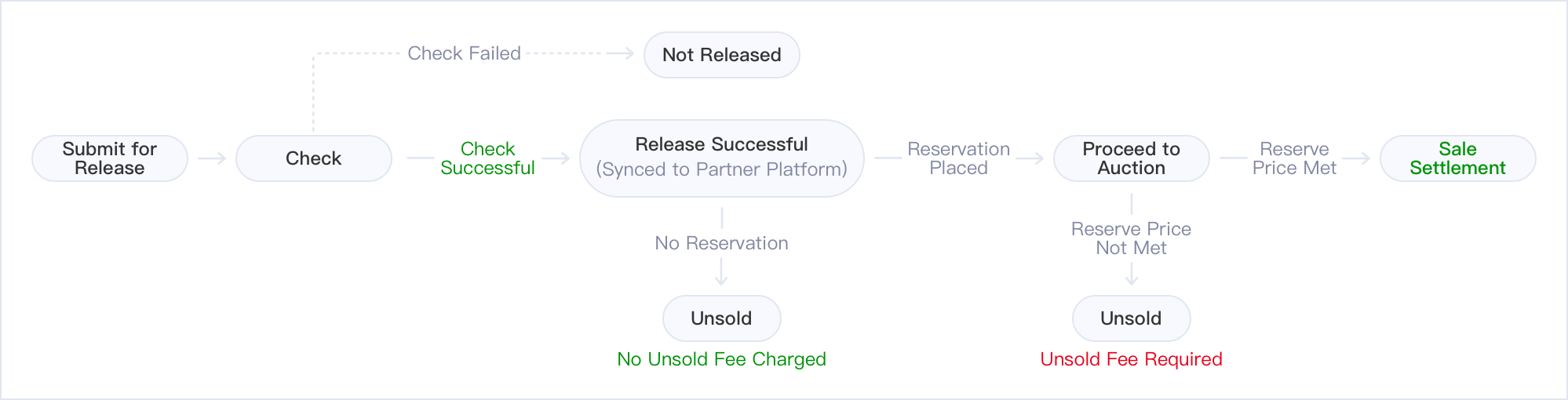Click the down arrow below No Reservation

(x=721, y=271)
